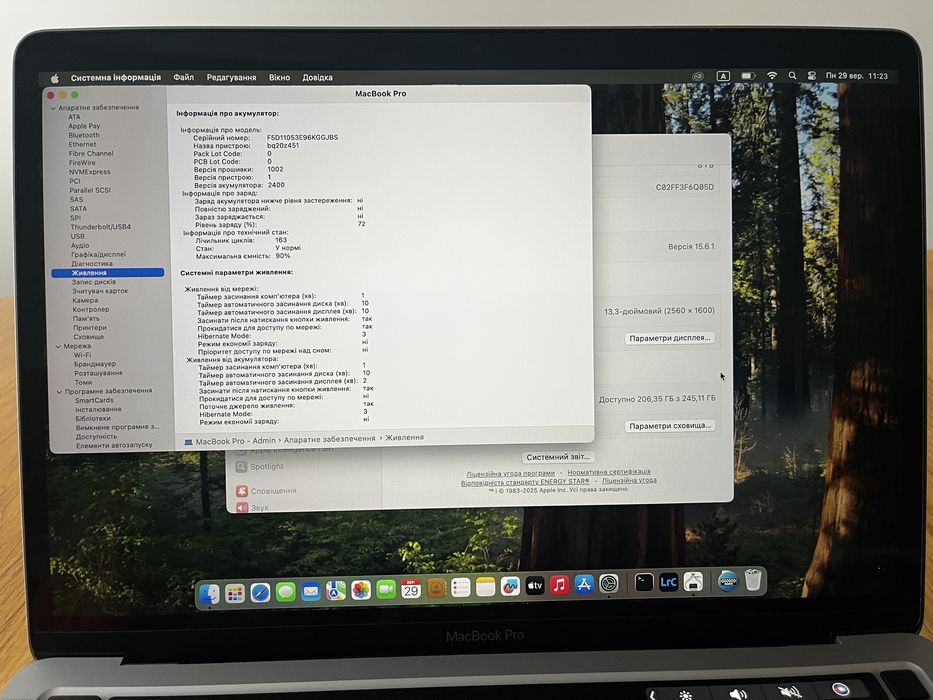The image size is (933, 700).
Task: Click the Wi-Fi status icon
Action: (772, 76)
